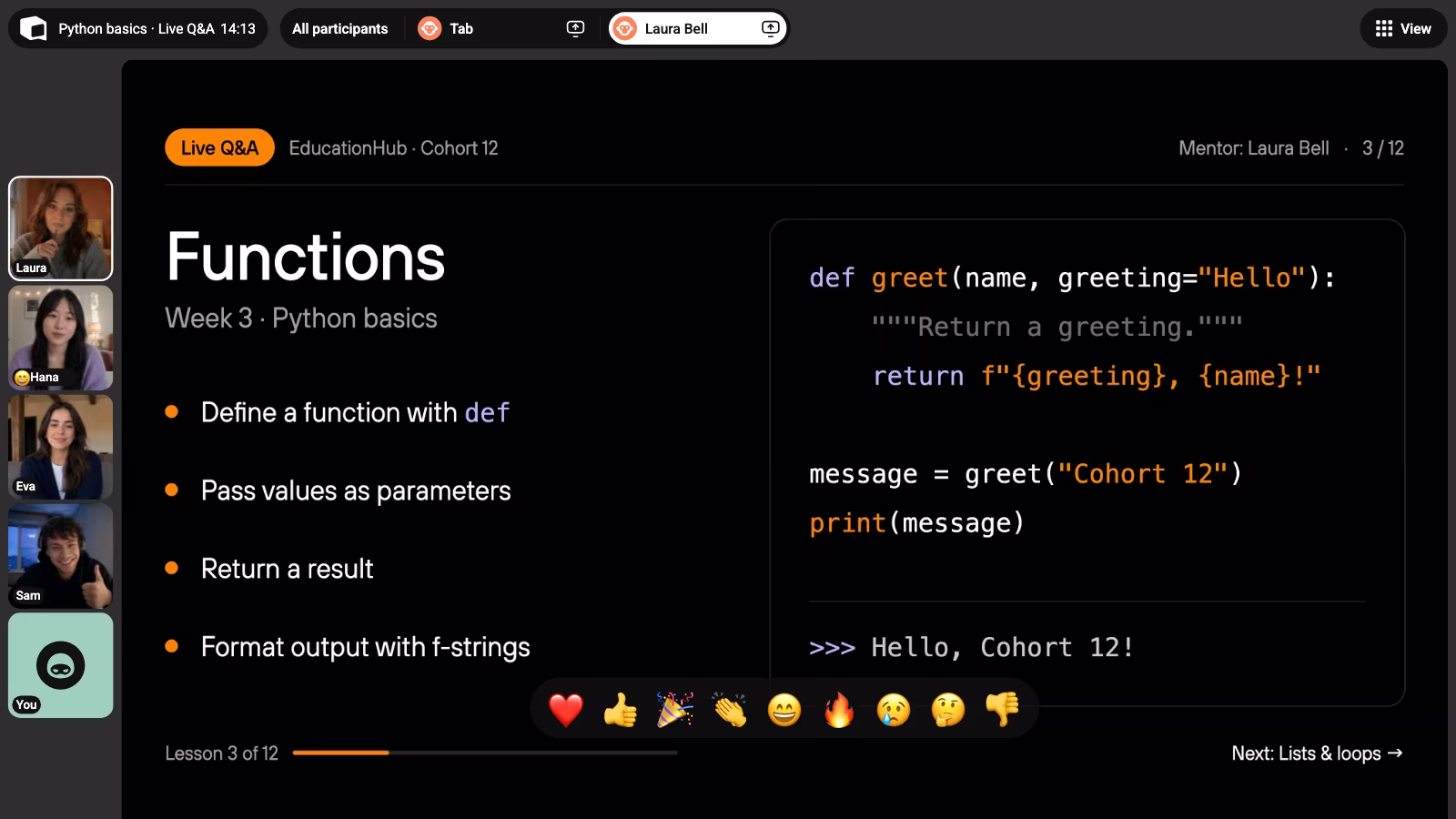Screen dimensions: 1456x819
Task: Send the crying face reaction
Action: coord(894,709)
